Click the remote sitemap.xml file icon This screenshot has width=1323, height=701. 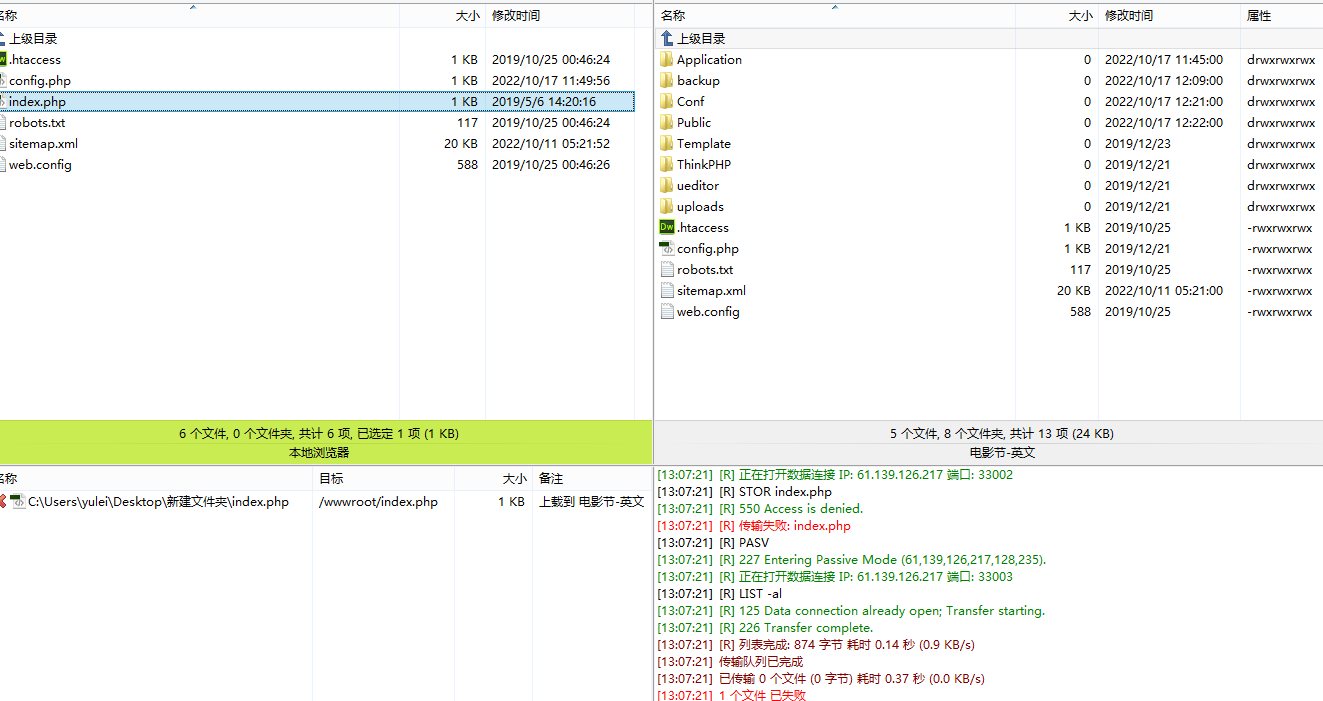pyautogui.click(x=667, y=291)
